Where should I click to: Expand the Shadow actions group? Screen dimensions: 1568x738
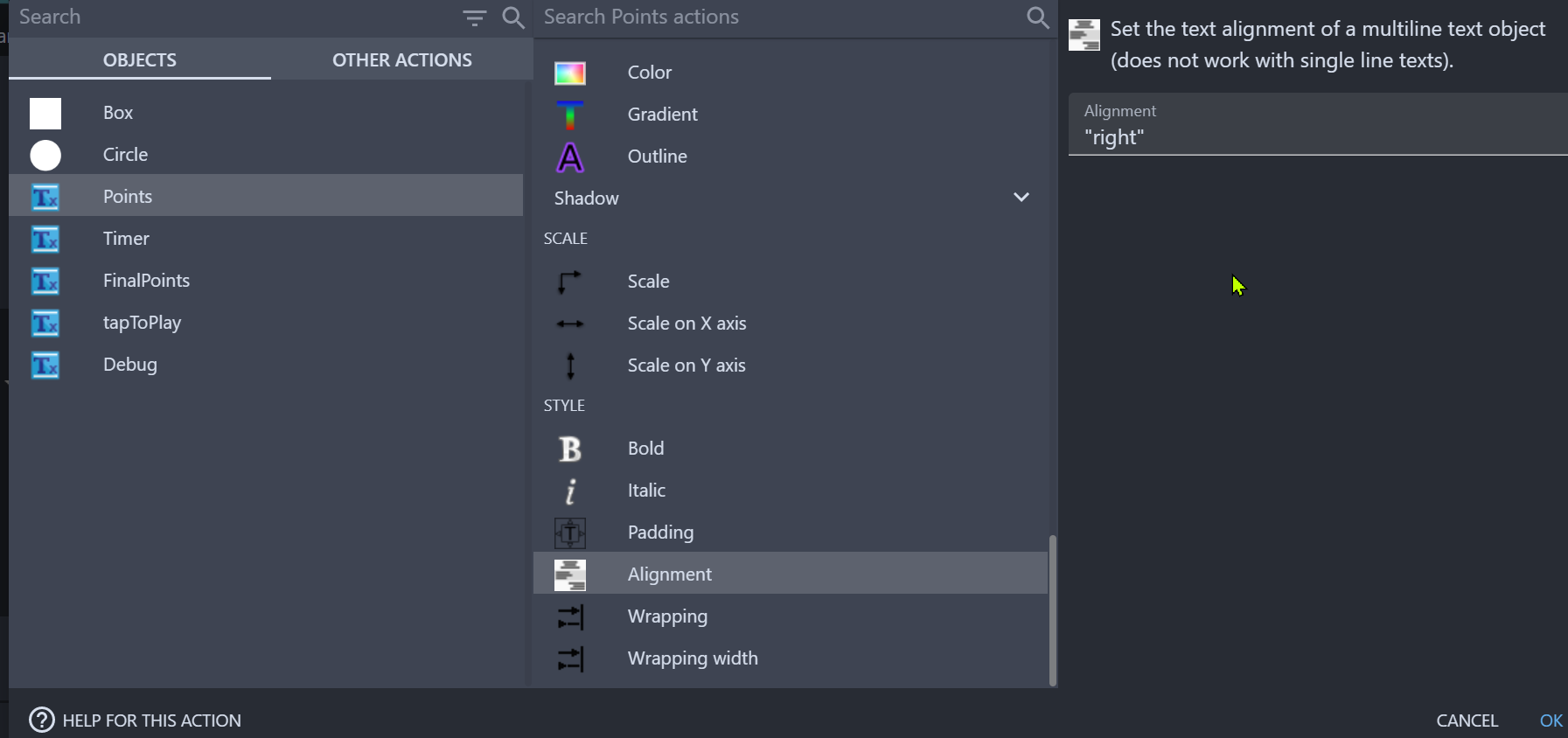point(1021,198)
